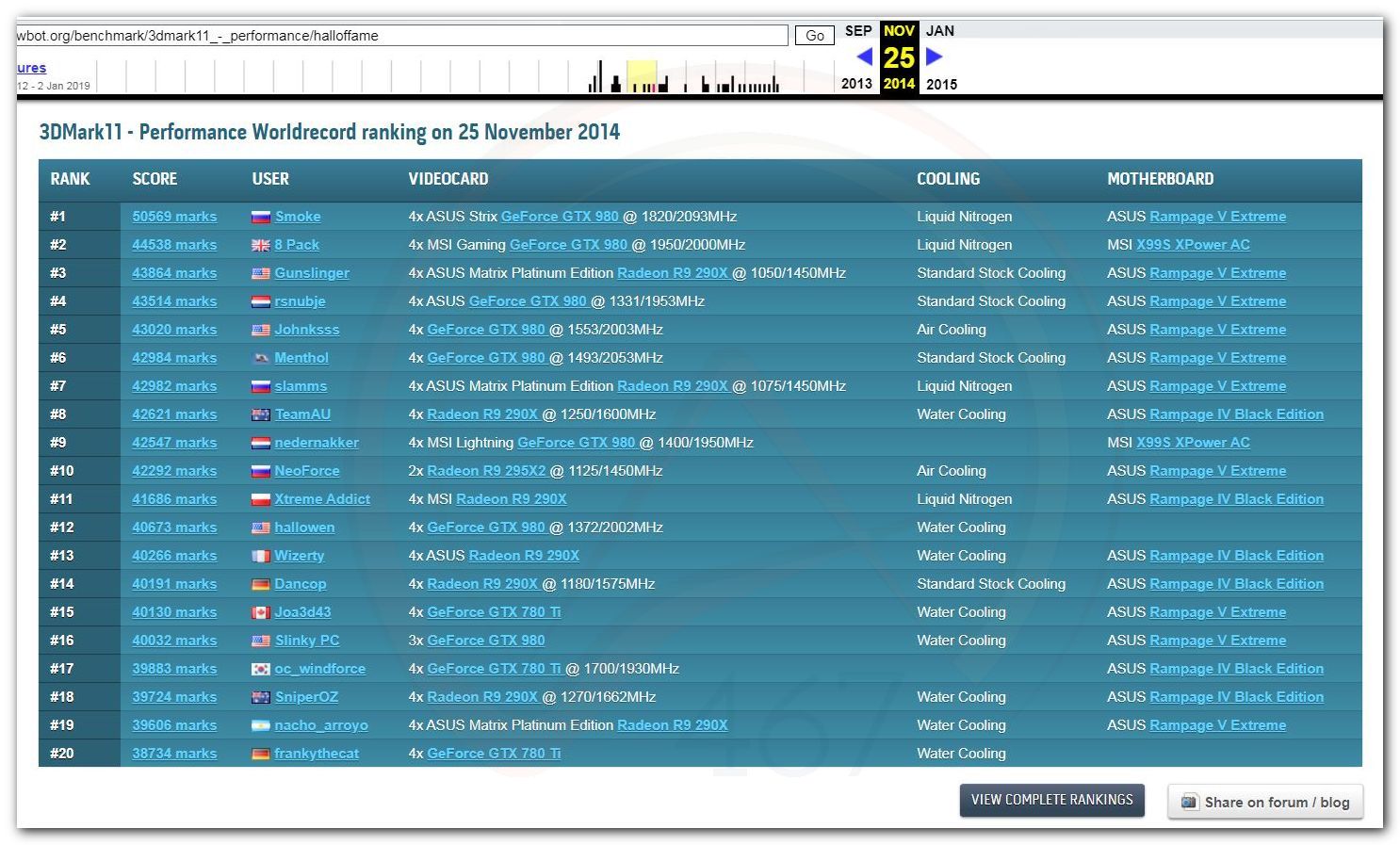Viewport: 1400px width, 845px height.
Task: Open GeForce GTX 780 Ti link for Joa3d43
Action: [x=494, y=612]
